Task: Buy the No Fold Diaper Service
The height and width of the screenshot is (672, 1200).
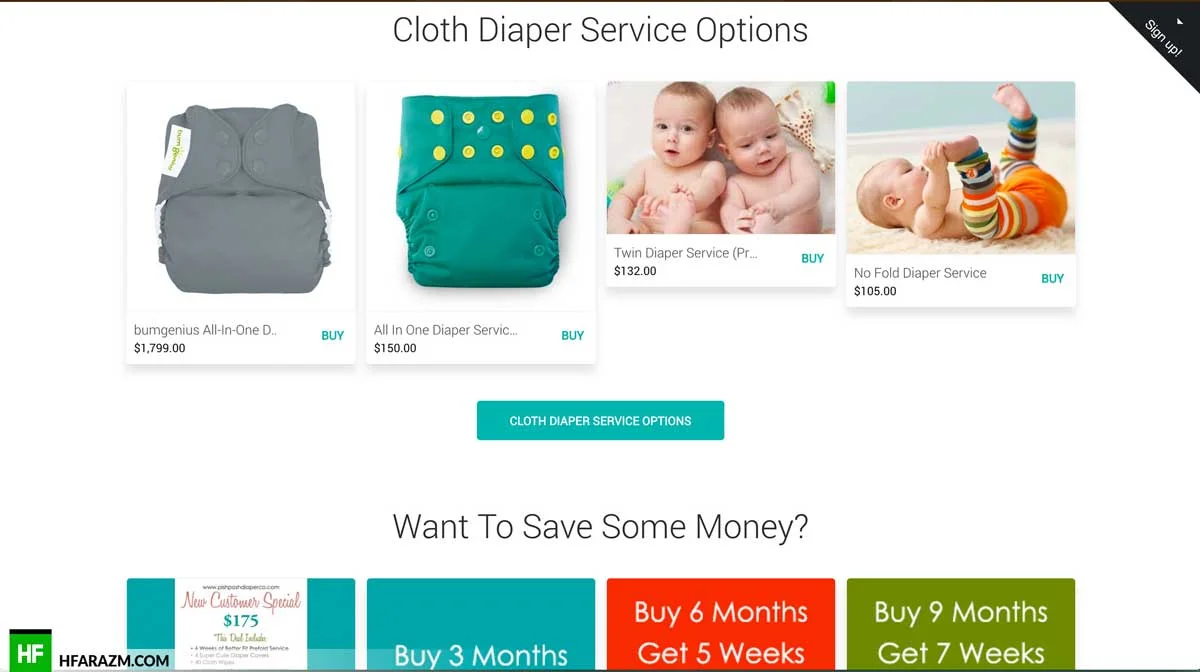Action: 1052,279
